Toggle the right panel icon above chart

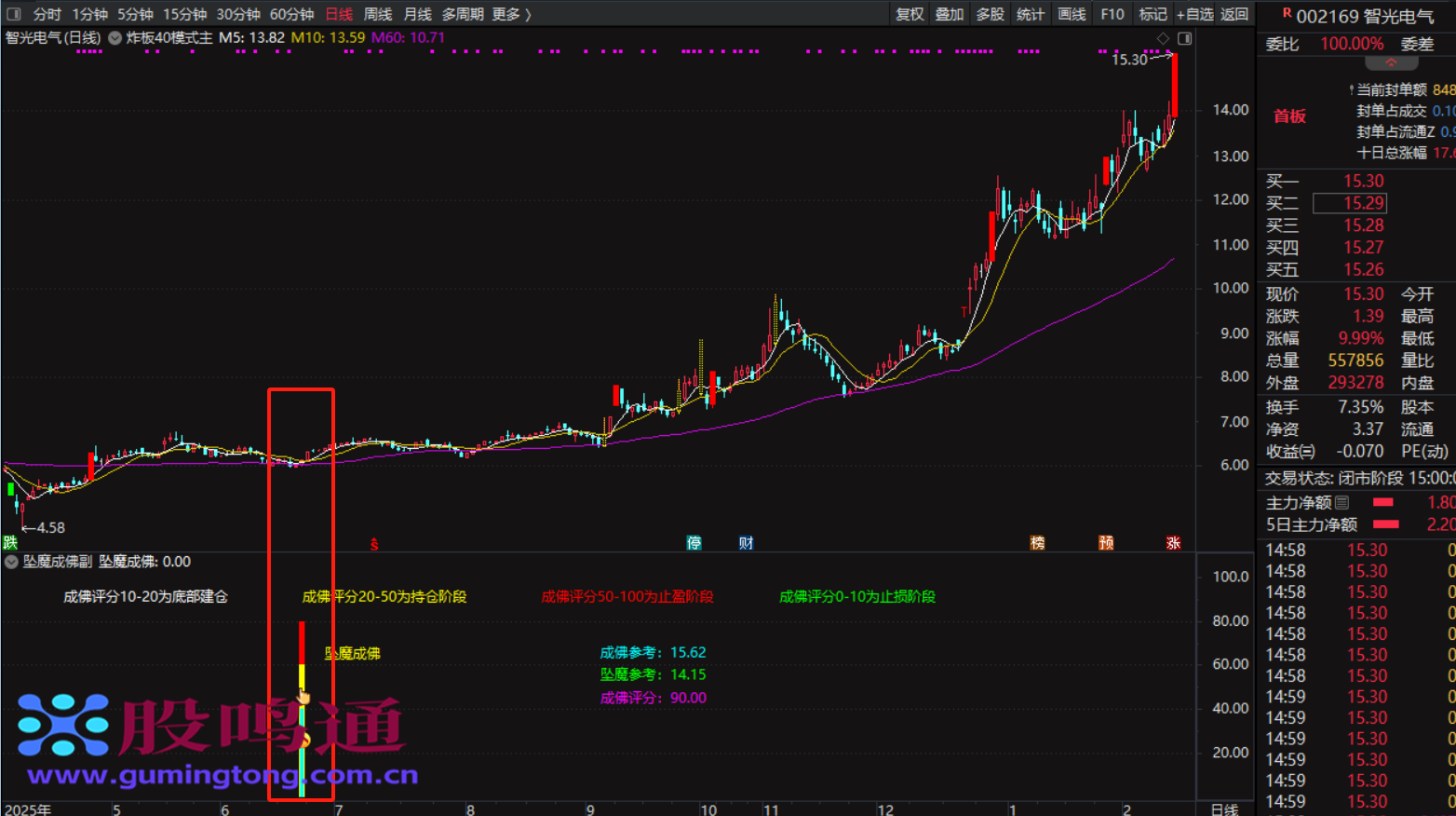point(1184,38)
